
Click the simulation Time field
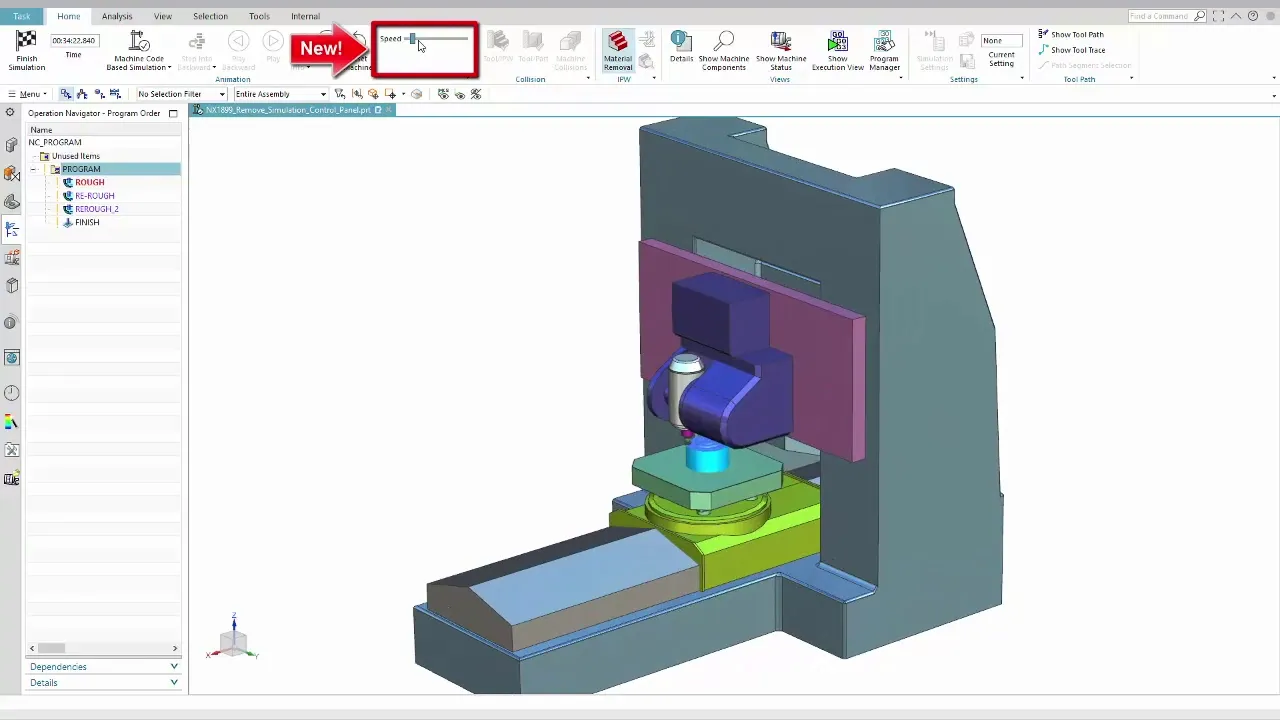(74, 40)
